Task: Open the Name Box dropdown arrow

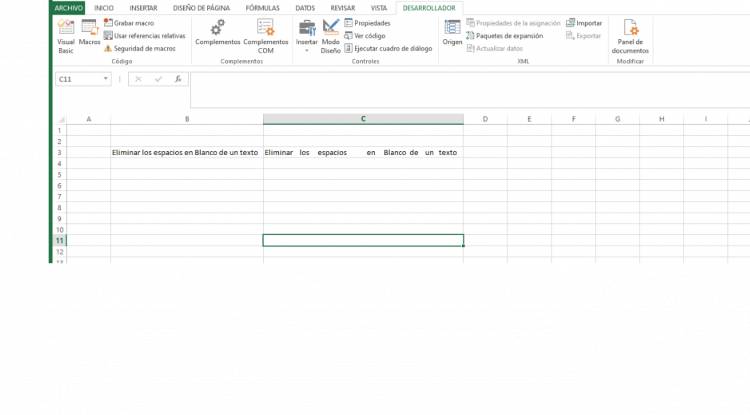Action: click(x=107, y=79)
